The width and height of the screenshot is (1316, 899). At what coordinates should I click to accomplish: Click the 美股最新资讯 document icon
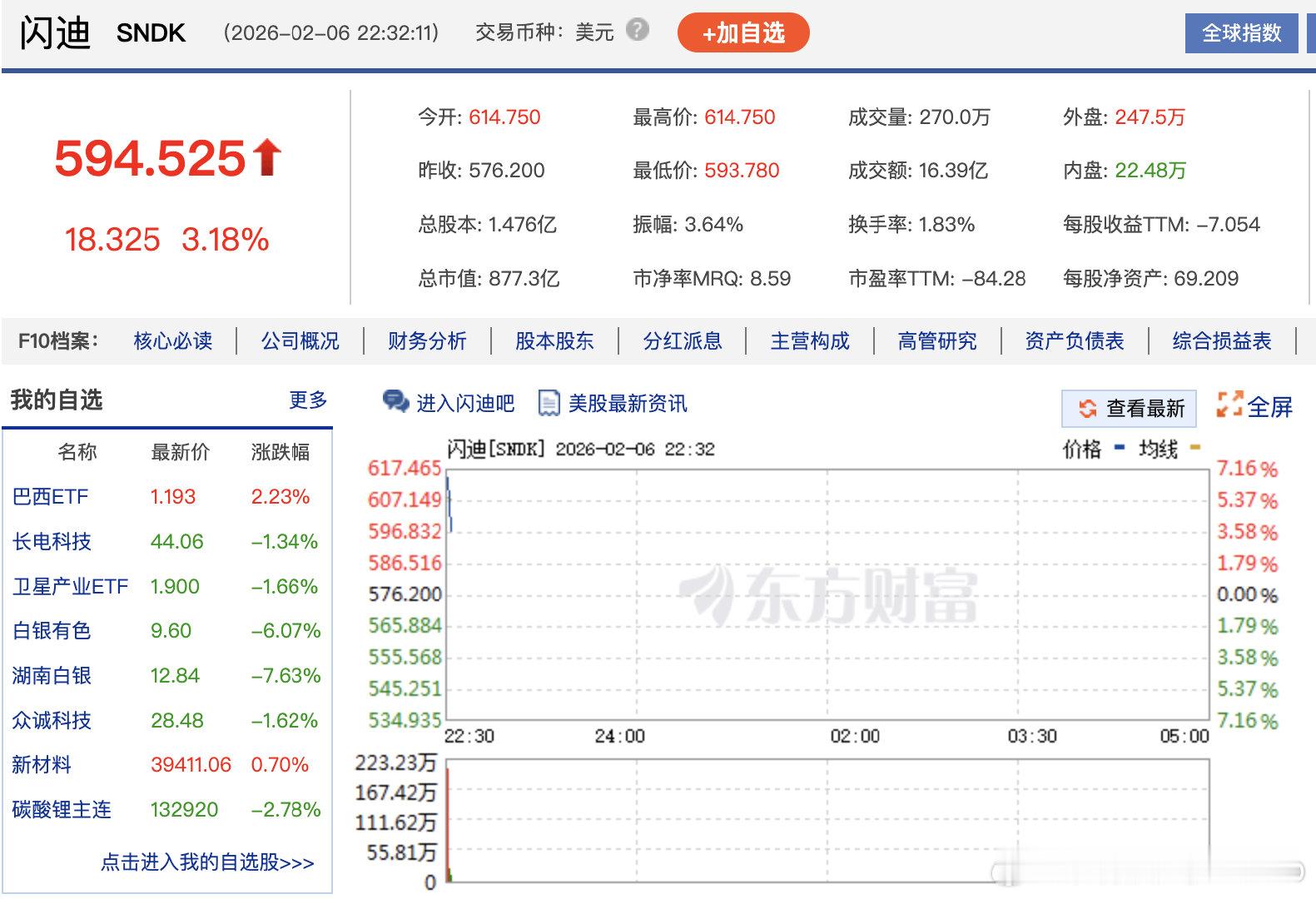point(549,403)
